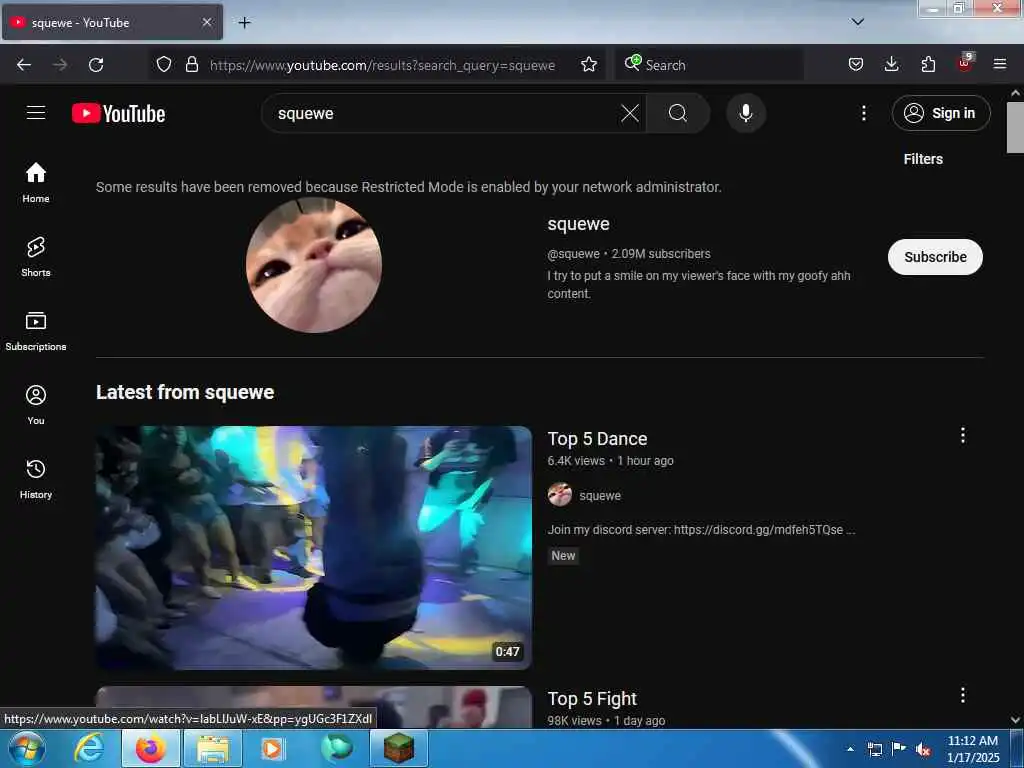This screenshot has height=768, width=1024.
Task: Click scrollbar down arrow
Action: 1015,720
